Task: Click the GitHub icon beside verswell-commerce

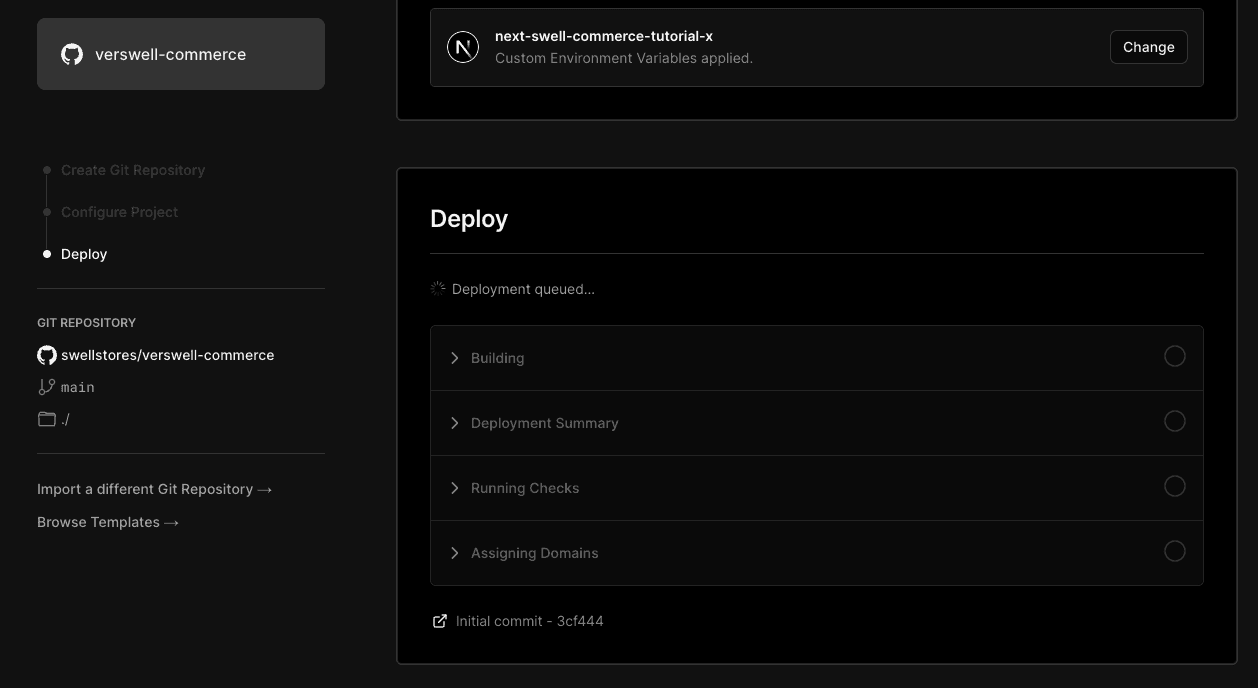Action: point(72,54)
